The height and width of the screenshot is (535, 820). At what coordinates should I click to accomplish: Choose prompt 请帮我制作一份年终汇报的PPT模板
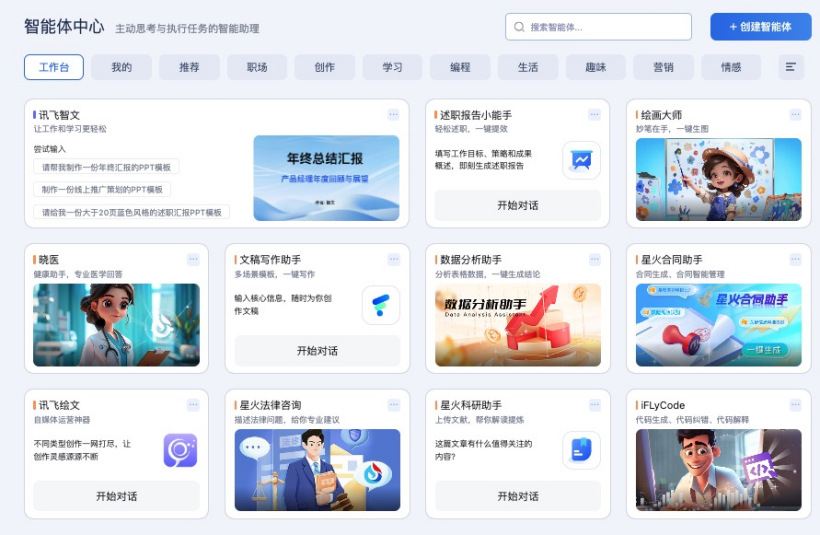tap(106, 167)
